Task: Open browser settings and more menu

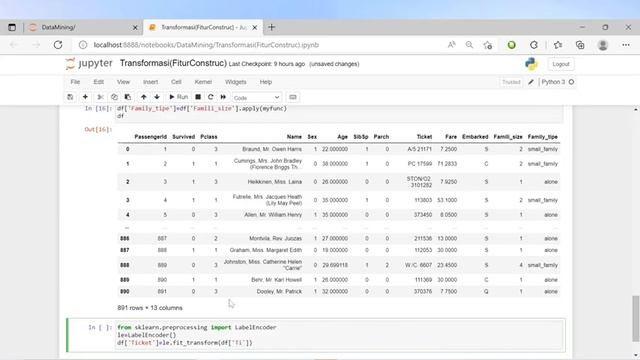Action: (626, 45)
